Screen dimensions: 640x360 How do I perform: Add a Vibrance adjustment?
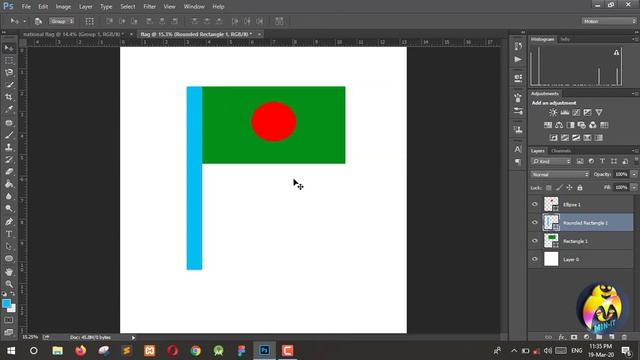click(599, 112)
